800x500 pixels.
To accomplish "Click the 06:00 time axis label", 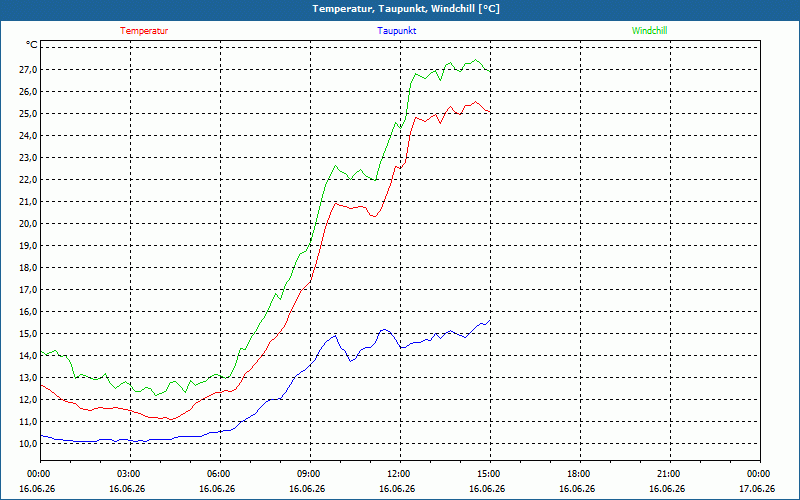I will (x=220, y=474).
